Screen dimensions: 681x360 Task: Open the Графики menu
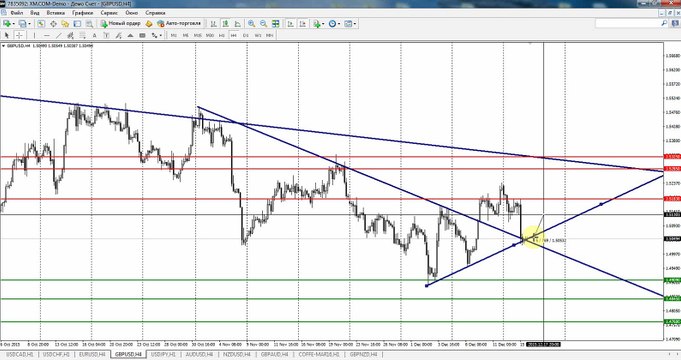click(83, 13)
